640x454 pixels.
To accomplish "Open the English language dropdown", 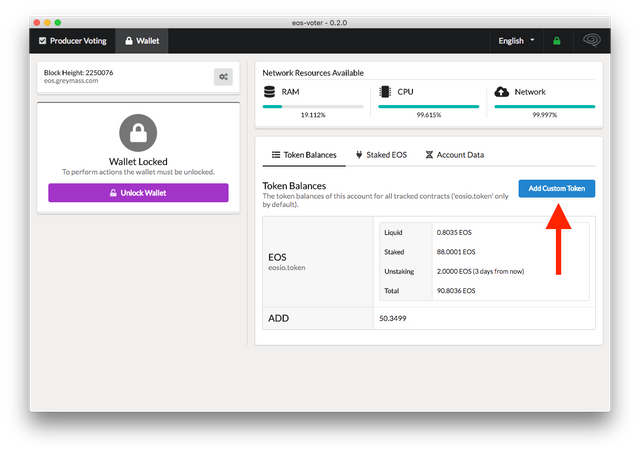I will tap(516, 41).
